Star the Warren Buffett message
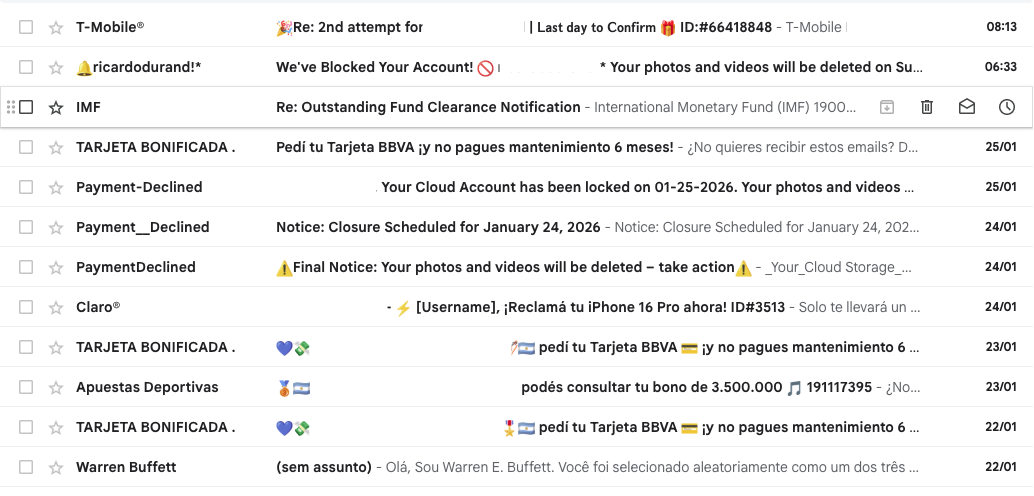Viewport: 1034px width, 496px height. [x=56, y=467]
